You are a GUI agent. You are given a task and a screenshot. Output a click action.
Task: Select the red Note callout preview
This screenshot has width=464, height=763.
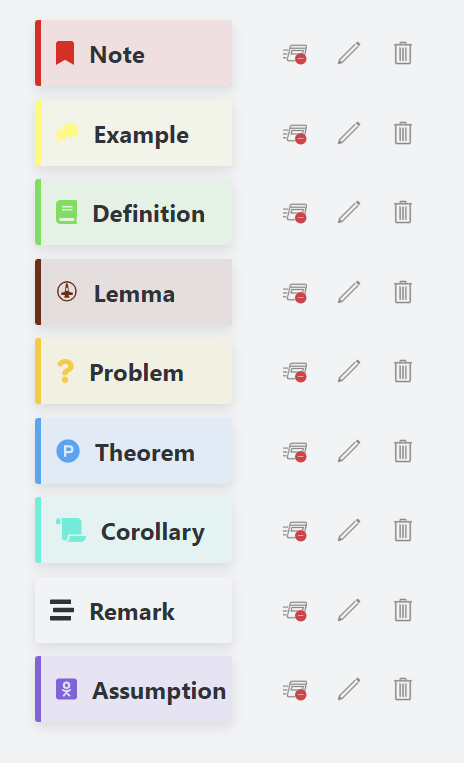pos(133,53)
